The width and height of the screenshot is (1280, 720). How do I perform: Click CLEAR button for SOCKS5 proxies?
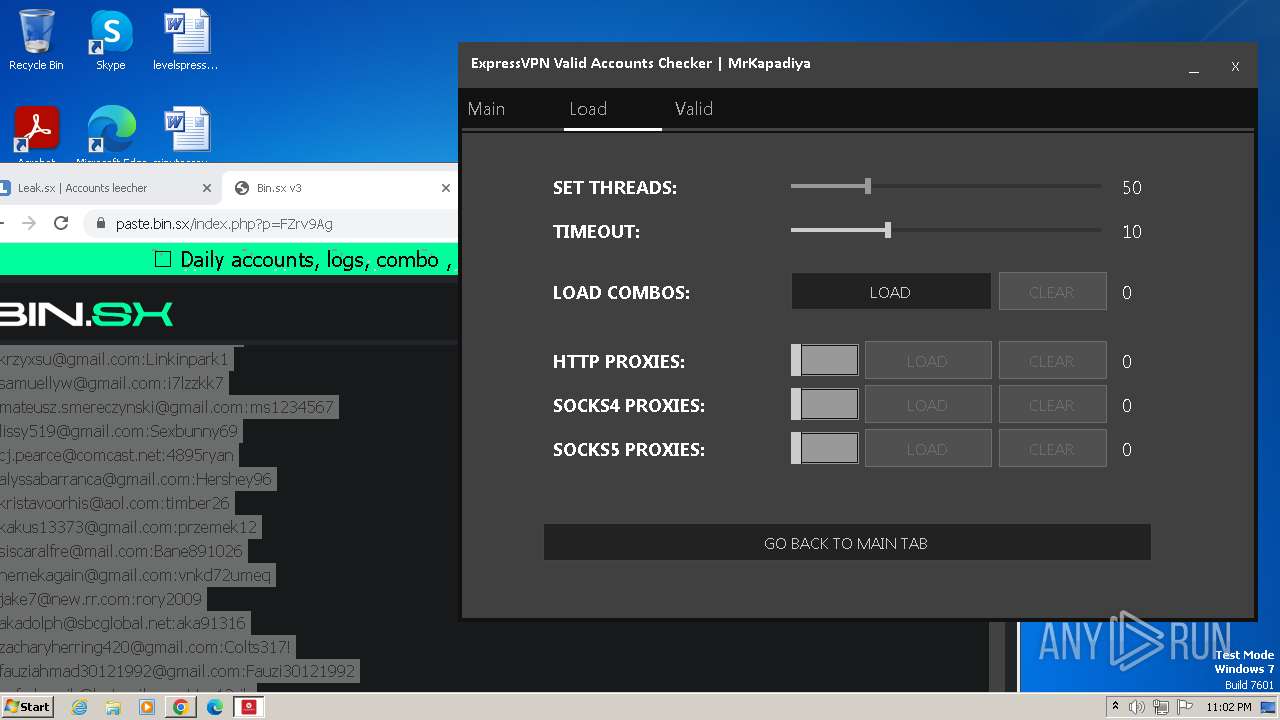[x=1052, y=449]
